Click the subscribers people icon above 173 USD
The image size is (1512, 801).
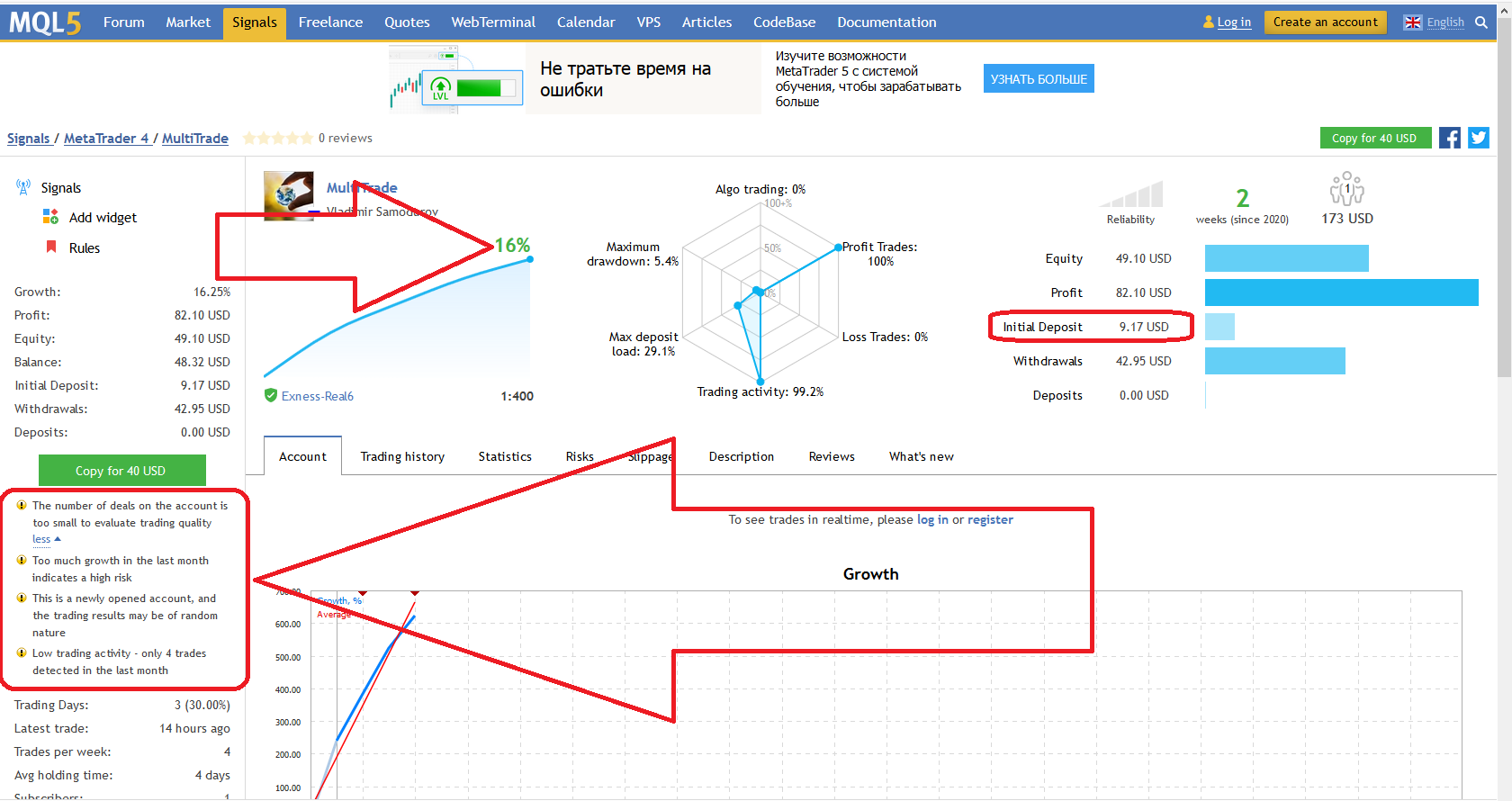[1346, 189]
